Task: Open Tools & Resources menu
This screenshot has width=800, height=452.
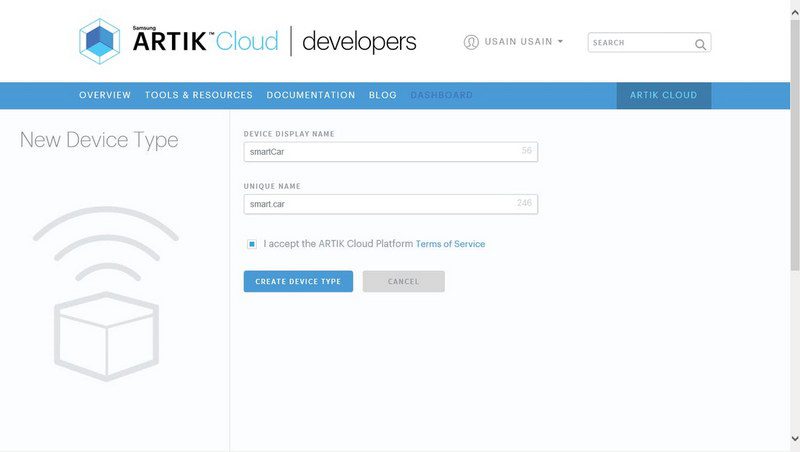Action: point(198,95)
